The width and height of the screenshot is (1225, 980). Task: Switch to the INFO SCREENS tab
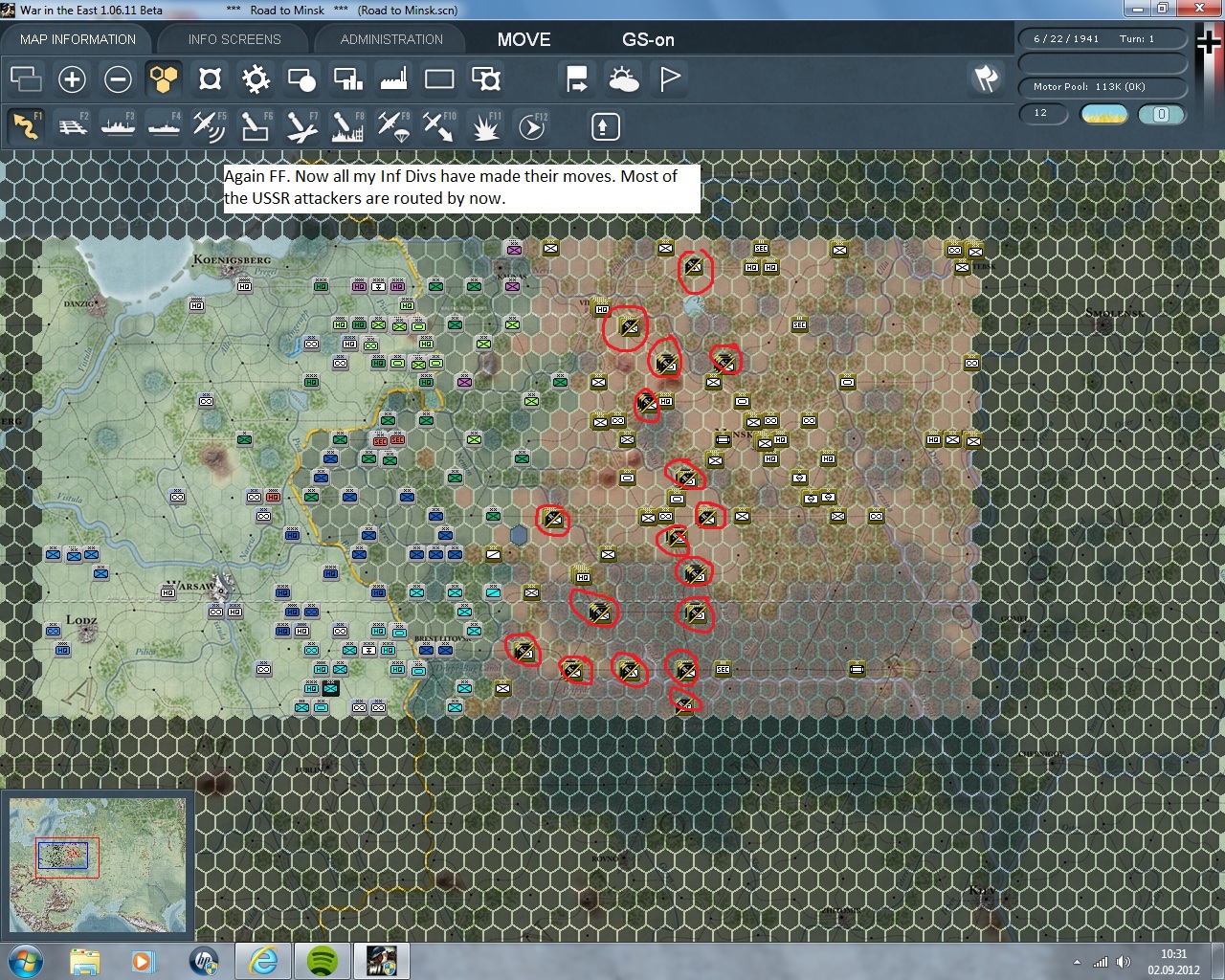(x=234, y=39)
